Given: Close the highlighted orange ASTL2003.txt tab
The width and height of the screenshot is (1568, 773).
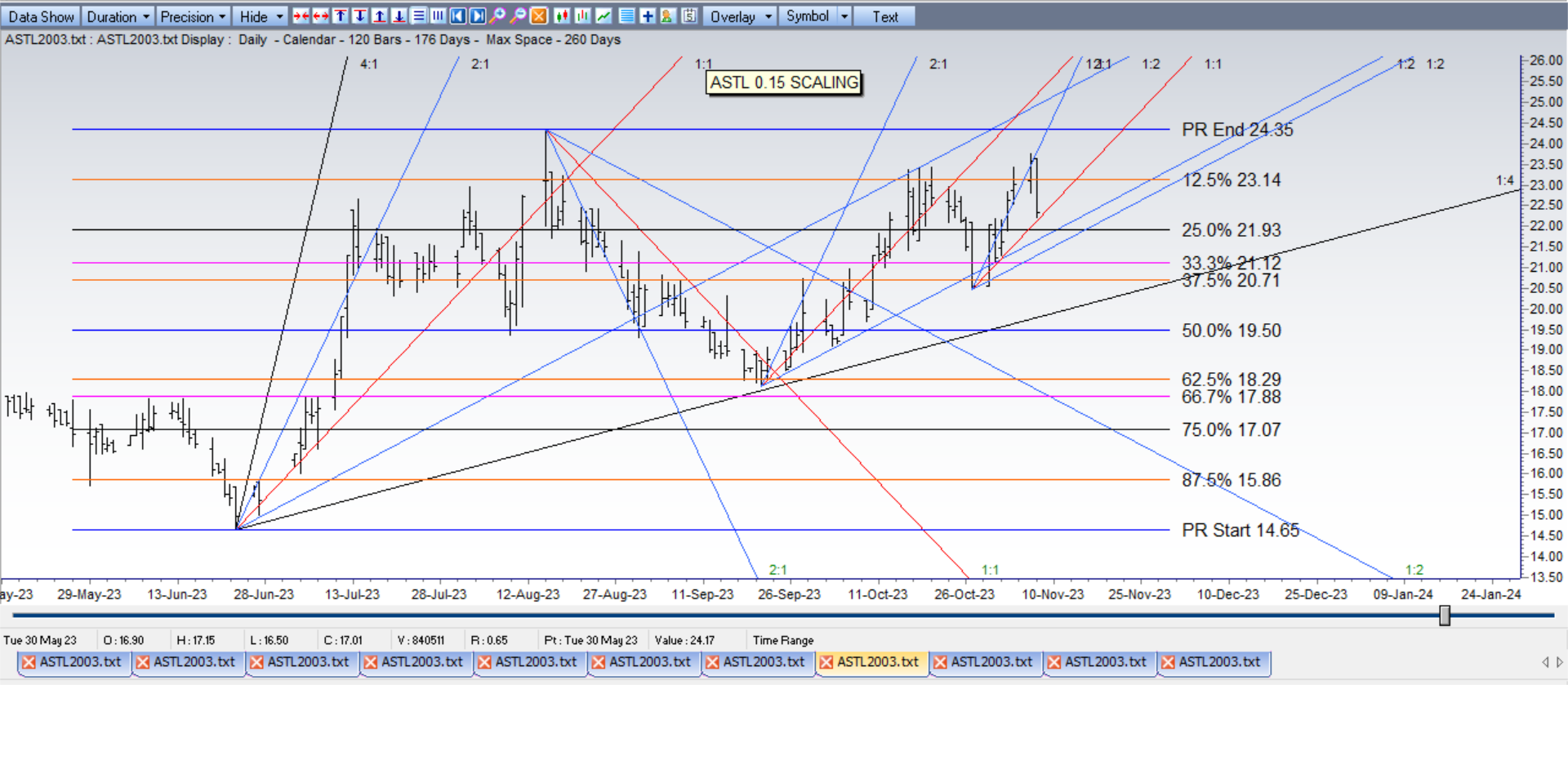Looking at the screenshot, I should click(x=826, y=662).
